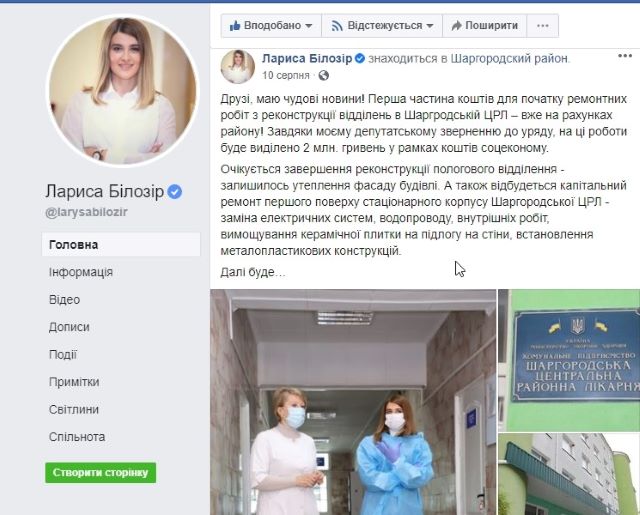This screenshot has width=640, height=515.
Task: Open the Світлини section
Action: point(74,409)
